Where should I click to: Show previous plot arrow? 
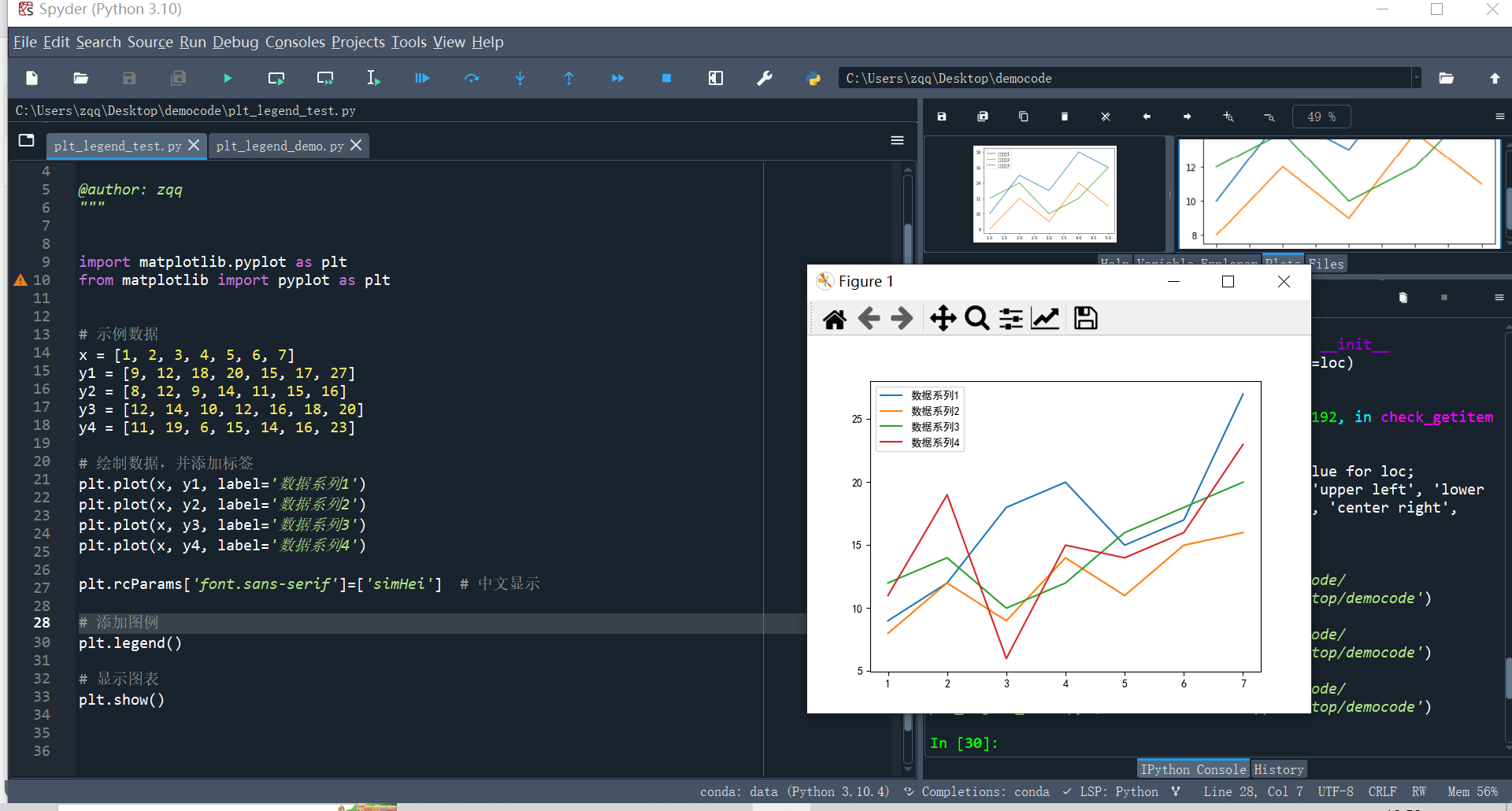1147,117
